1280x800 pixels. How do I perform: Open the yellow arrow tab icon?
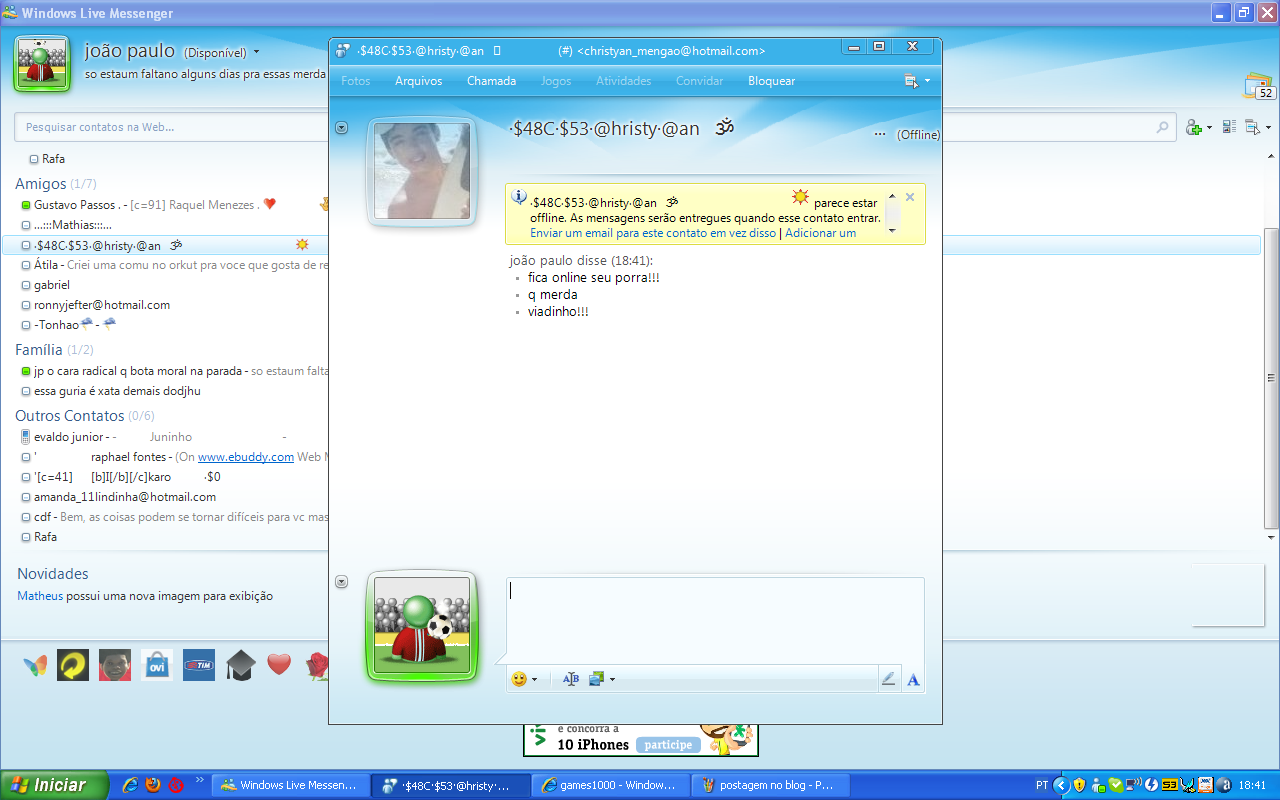pos(73,666)
